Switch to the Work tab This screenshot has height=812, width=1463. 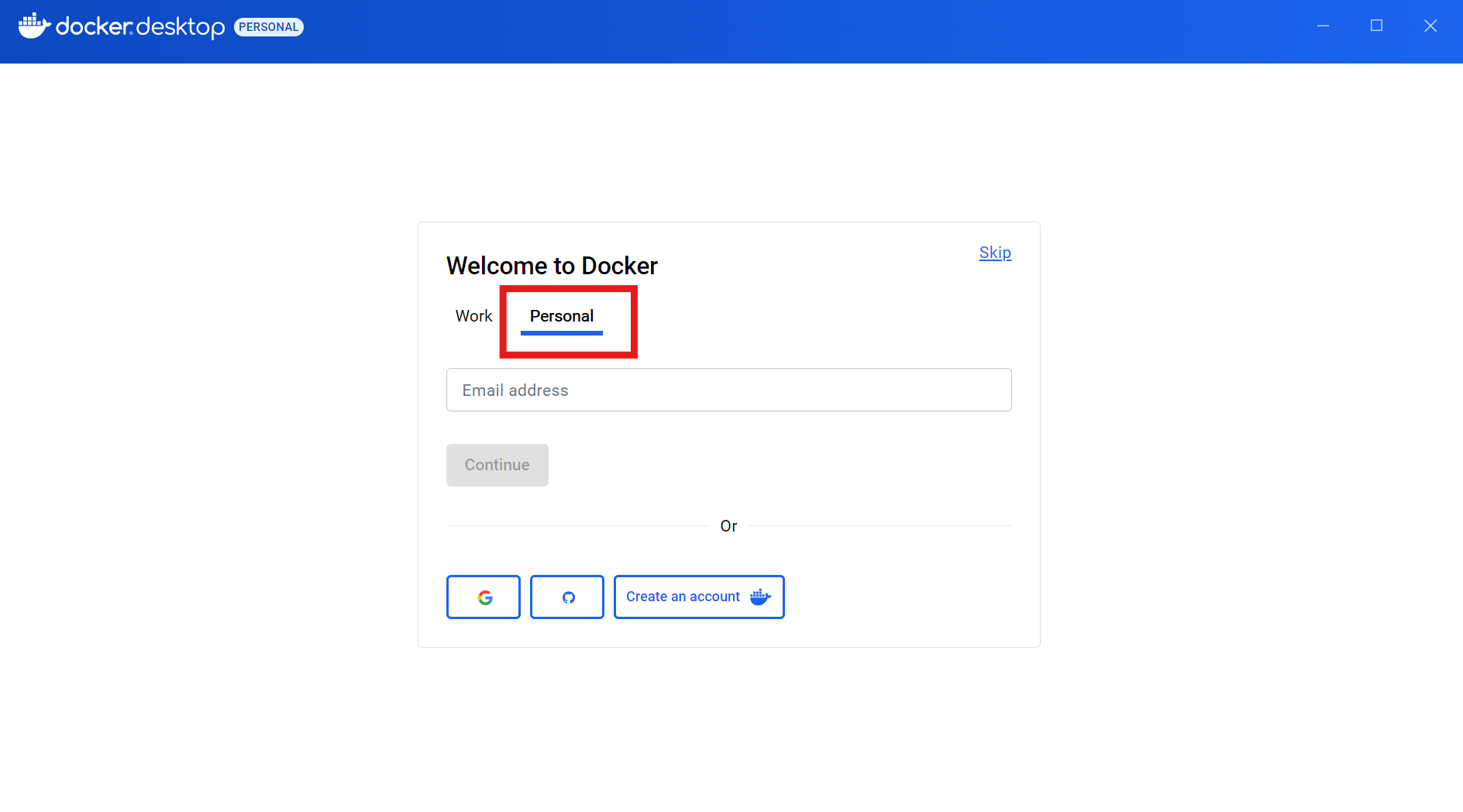473,316
